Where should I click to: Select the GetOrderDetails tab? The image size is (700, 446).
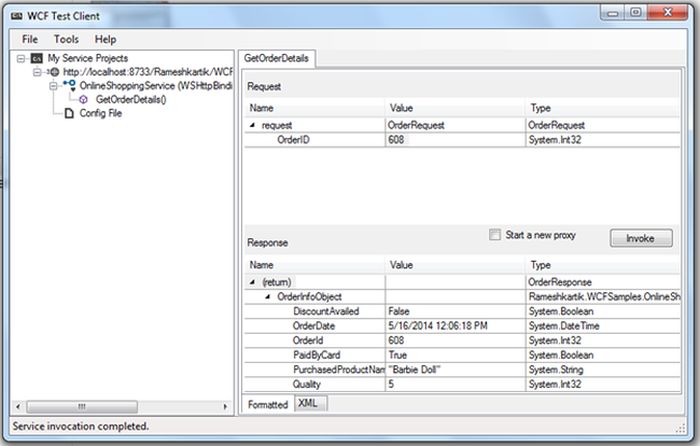click(276, 58)
